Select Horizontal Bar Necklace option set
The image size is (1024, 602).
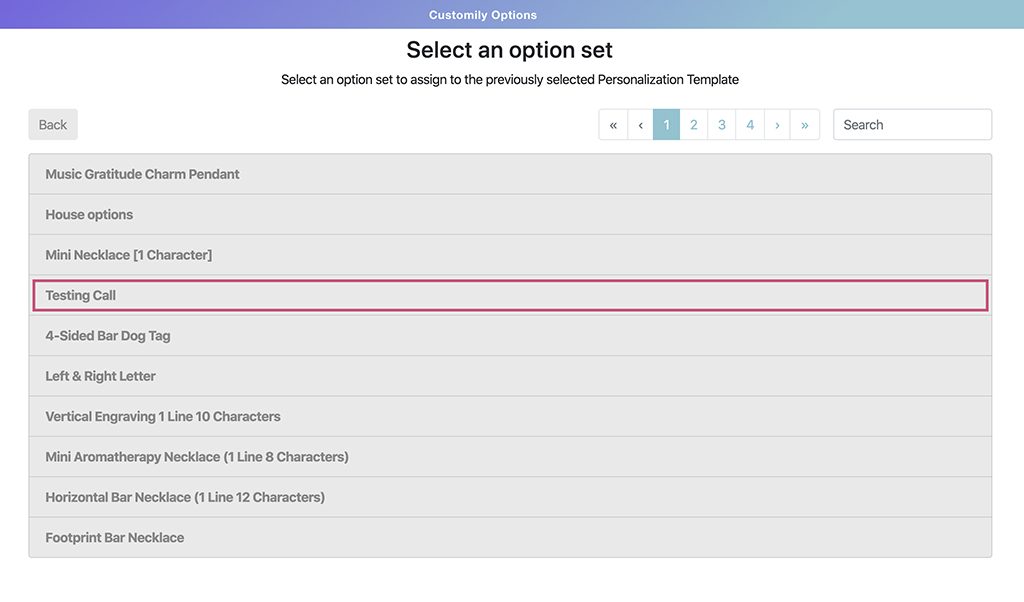pyautogui.click(x=510, y=497)
